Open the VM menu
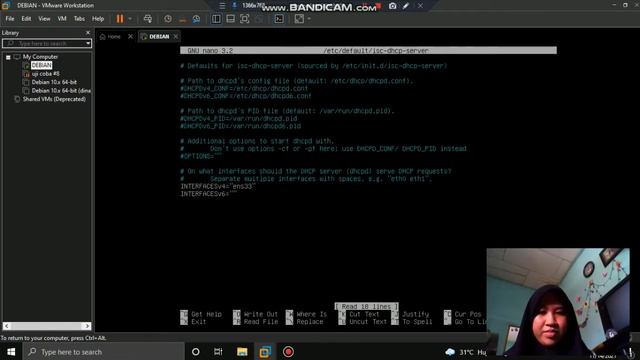Image resolution: width=640 pixels, height=360 pixels. click(x=62, y=19)
